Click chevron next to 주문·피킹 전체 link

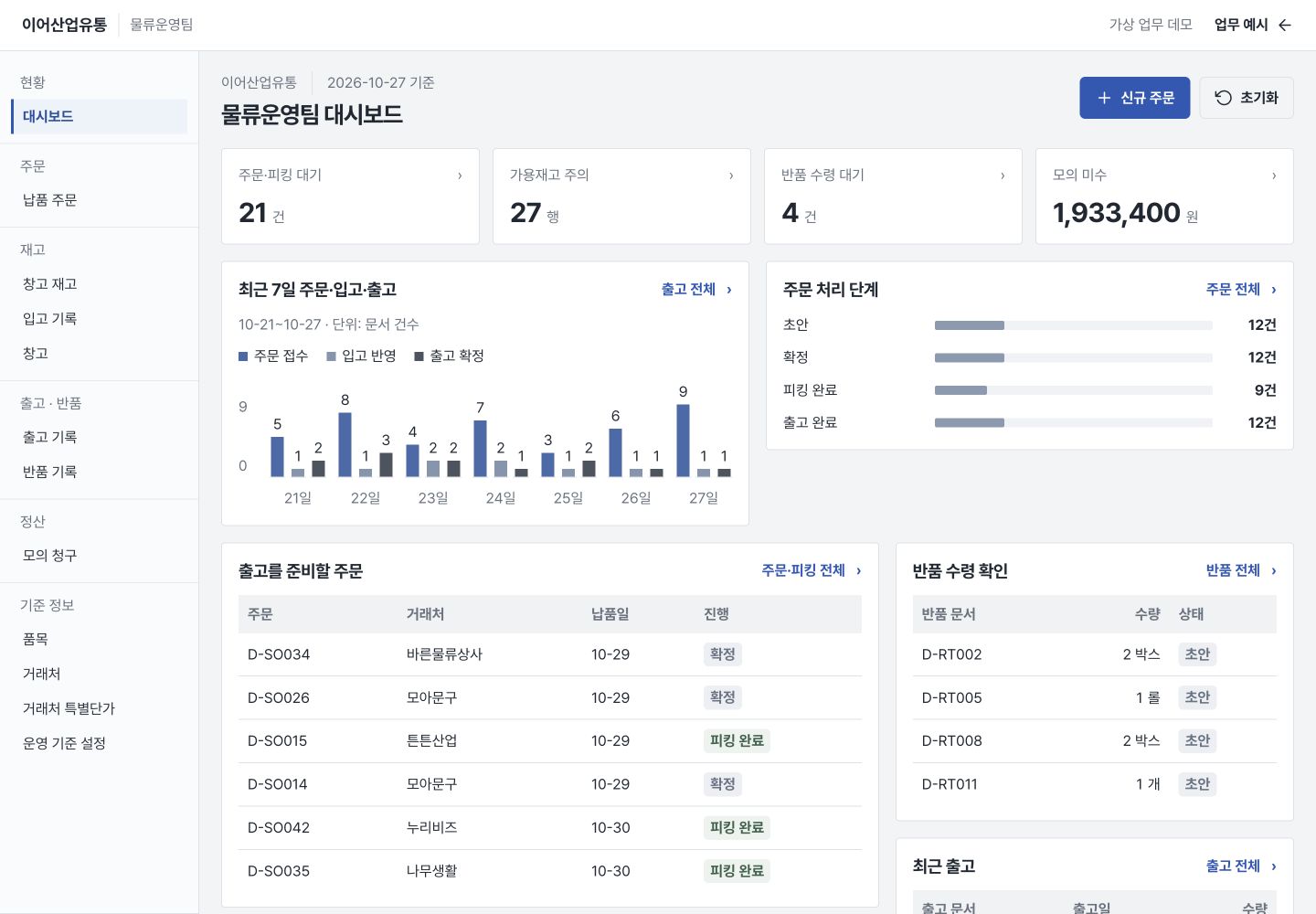pyautogui.click(x=858, y=570)
